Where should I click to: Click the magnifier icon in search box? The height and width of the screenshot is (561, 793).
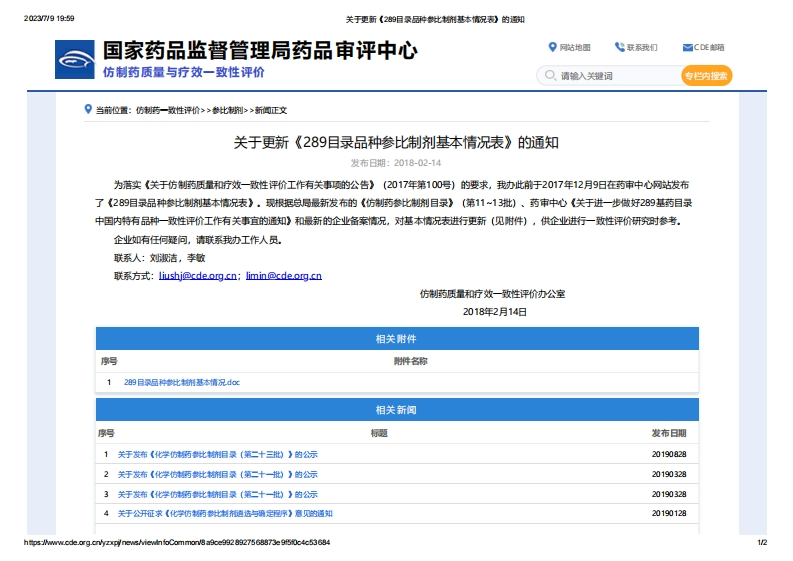point(548,76)
